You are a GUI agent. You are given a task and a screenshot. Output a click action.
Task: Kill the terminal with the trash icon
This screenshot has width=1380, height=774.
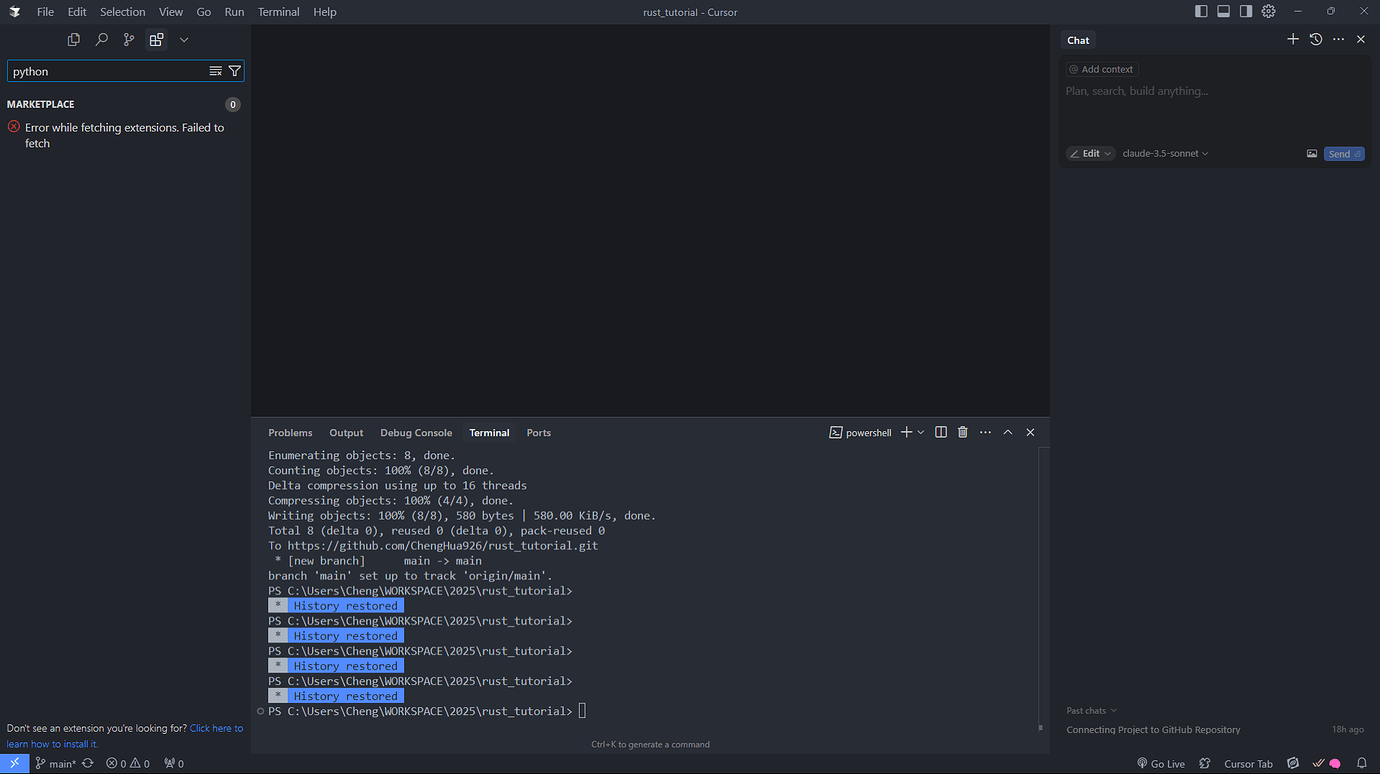pos(962,432)
